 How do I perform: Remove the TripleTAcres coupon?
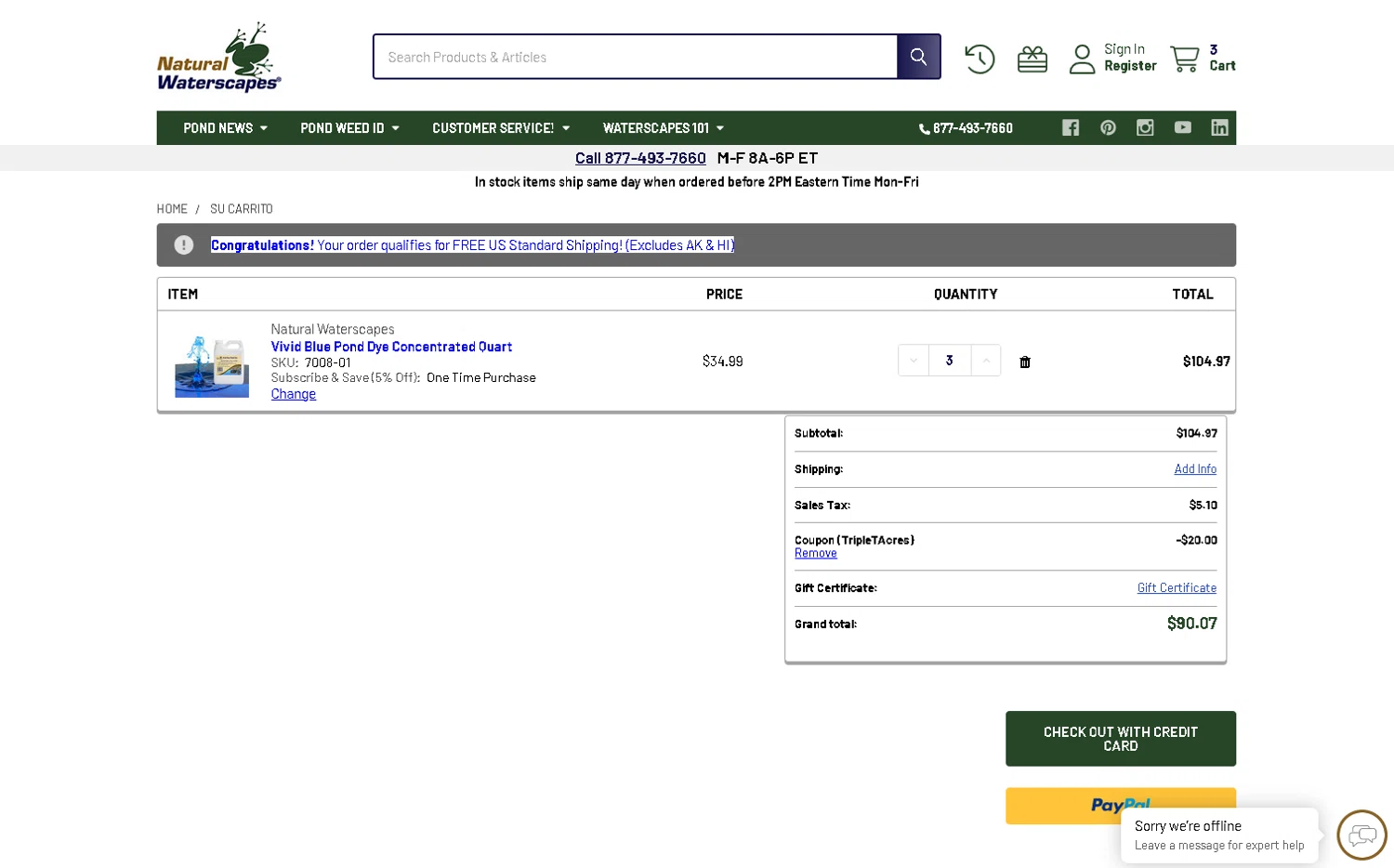tap(816, 553)
